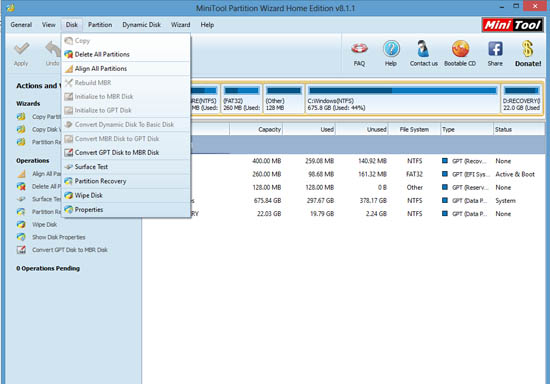Click the MiniTool logo
550x384 pixels.
(x=512, y=25)
